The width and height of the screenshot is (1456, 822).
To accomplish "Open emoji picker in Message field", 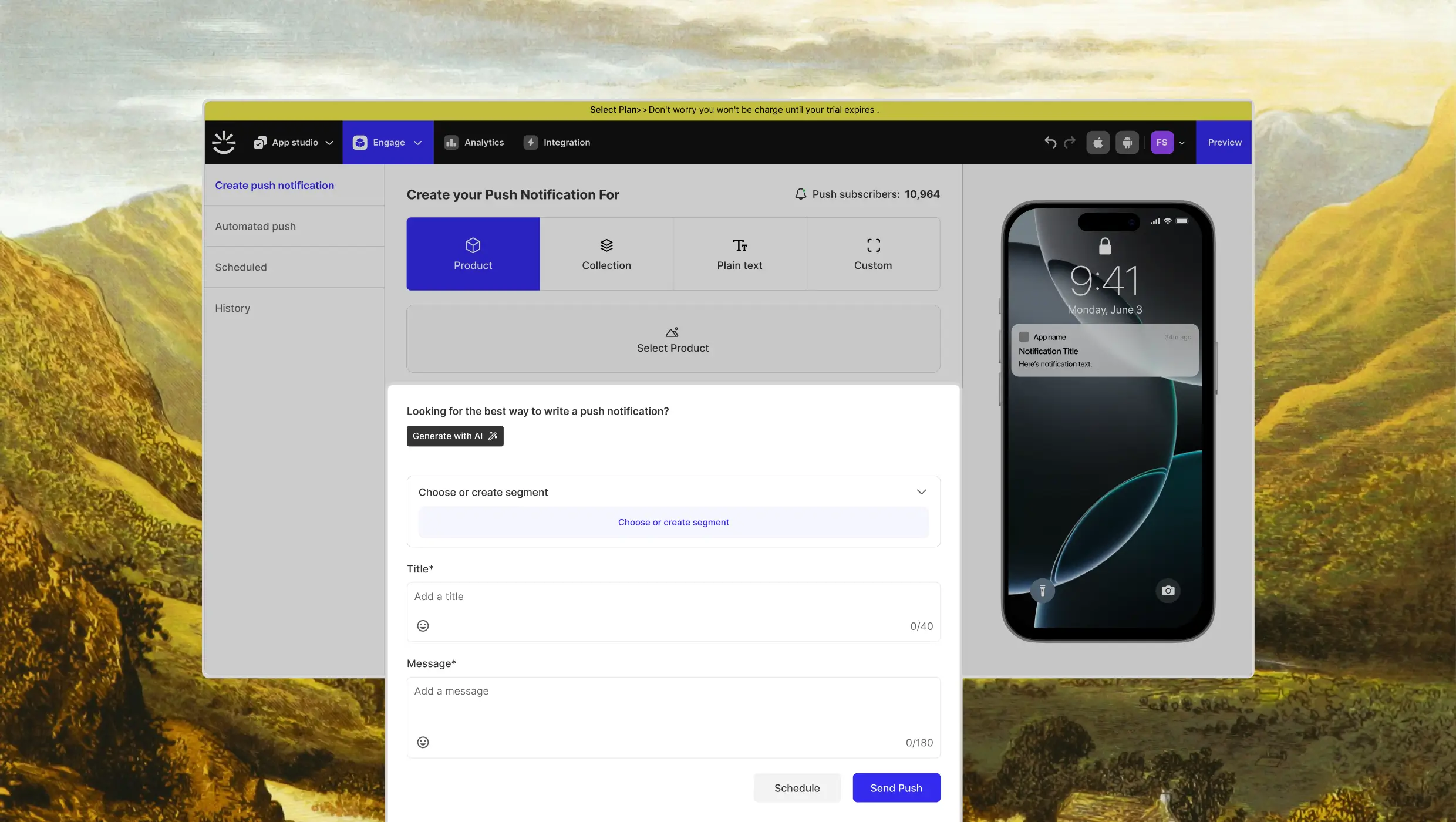I will (x=423, y=743).
